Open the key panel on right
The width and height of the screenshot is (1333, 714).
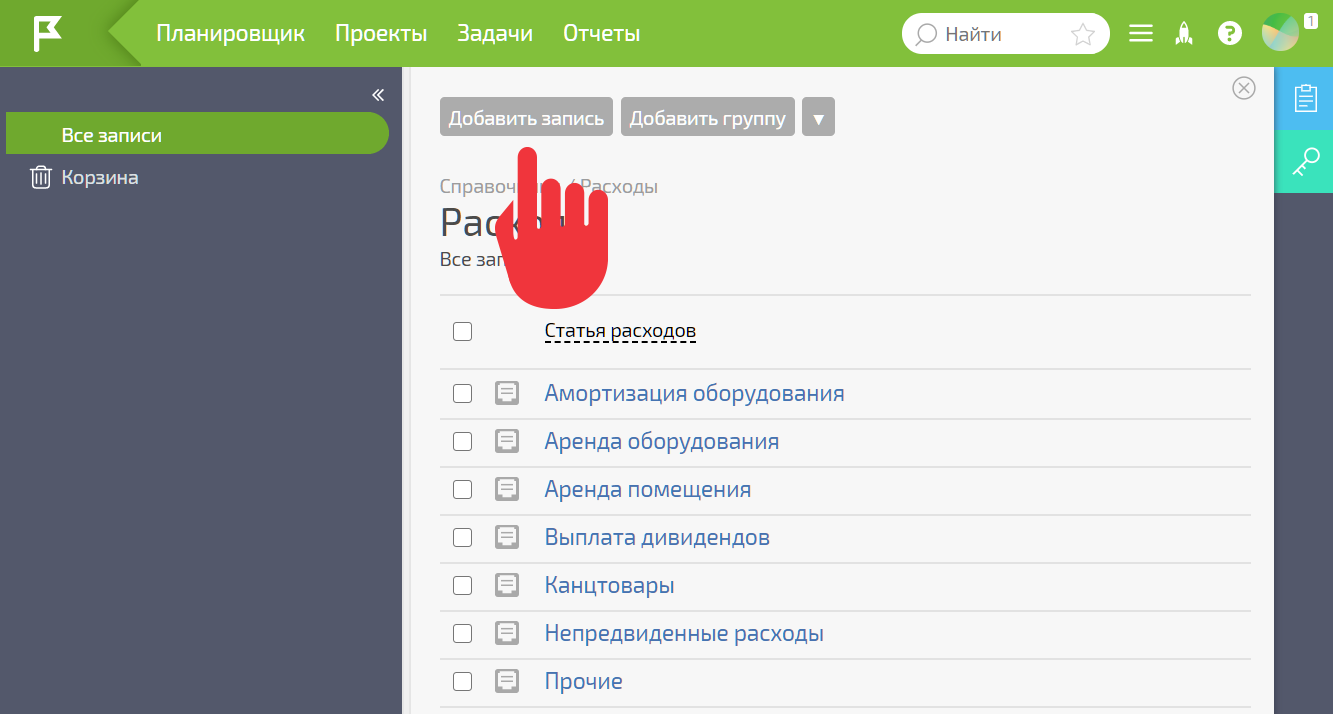[1304, 161]
